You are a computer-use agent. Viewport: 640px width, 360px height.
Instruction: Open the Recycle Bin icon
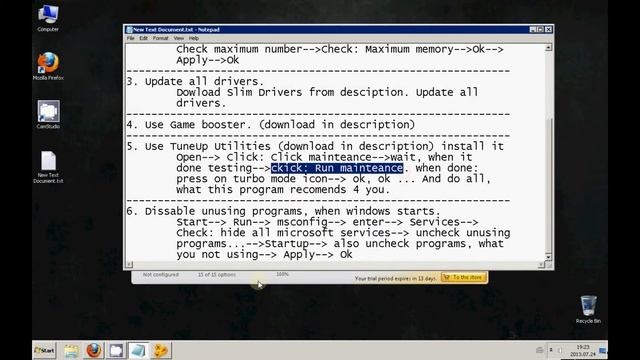[x=588, y=309]
